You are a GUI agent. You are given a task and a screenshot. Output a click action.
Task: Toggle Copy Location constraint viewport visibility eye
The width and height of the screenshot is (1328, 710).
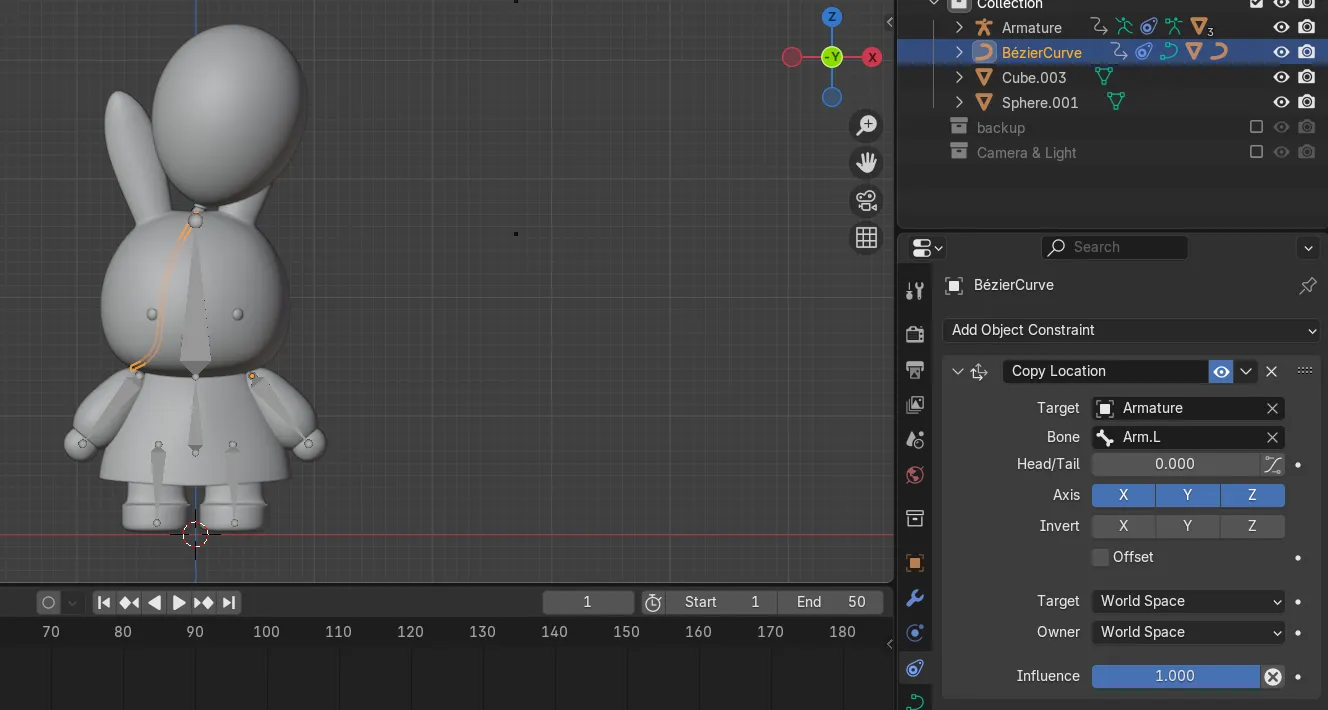(1220, 371)
